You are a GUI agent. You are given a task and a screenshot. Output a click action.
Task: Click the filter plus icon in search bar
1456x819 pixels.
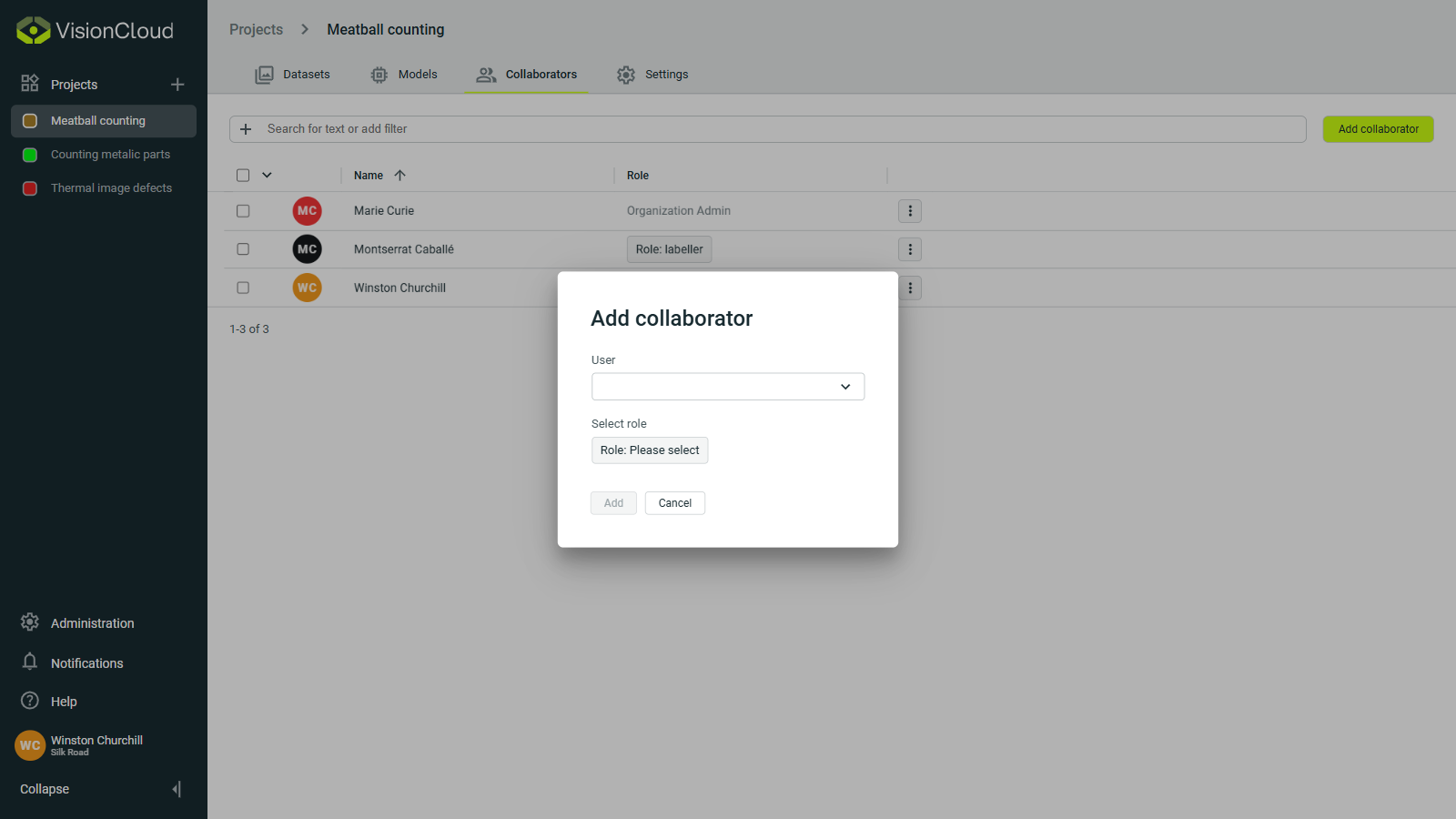click(246, 128)
